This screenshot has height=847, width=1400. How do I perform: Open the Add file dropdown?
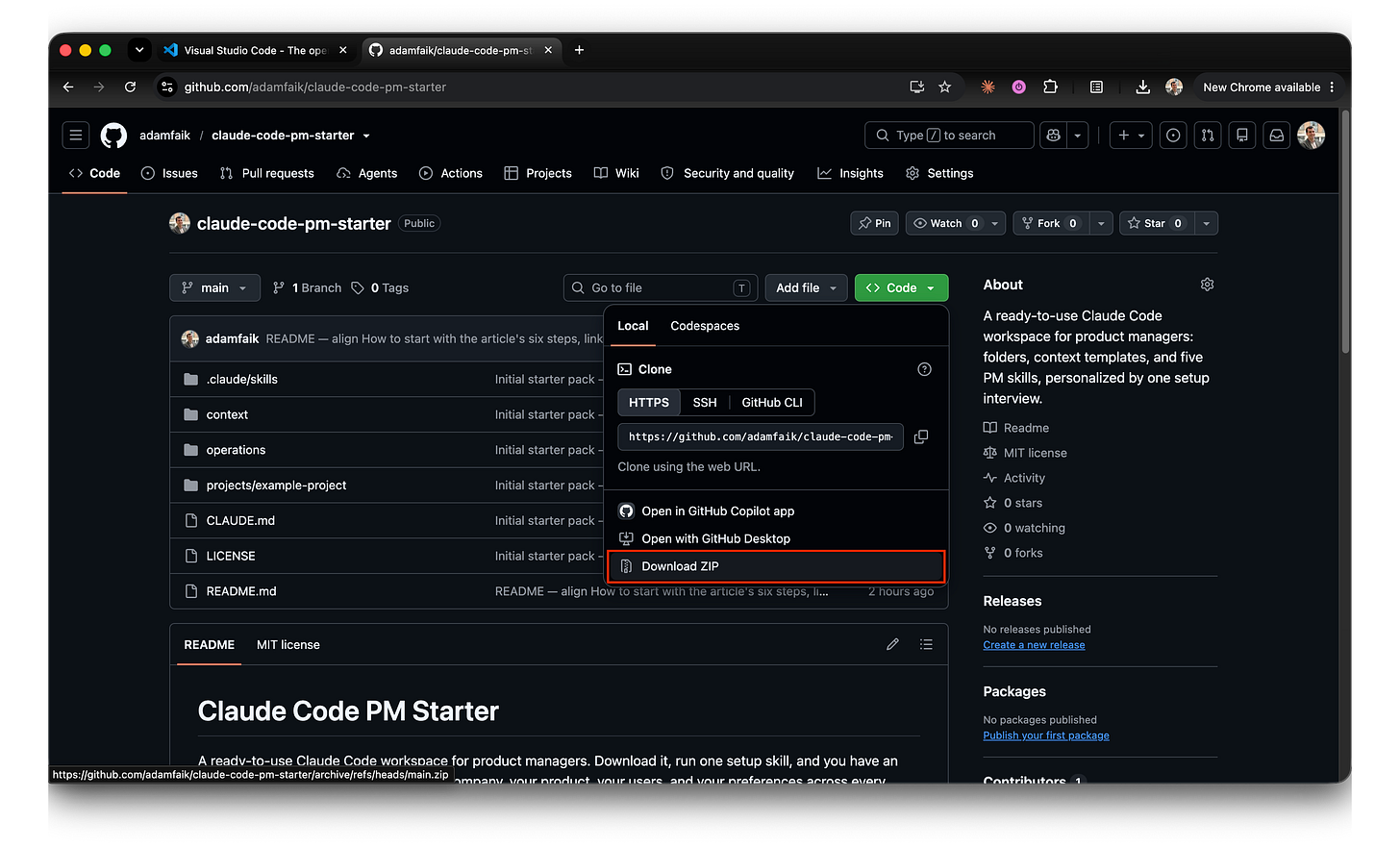tap(806, 287)
